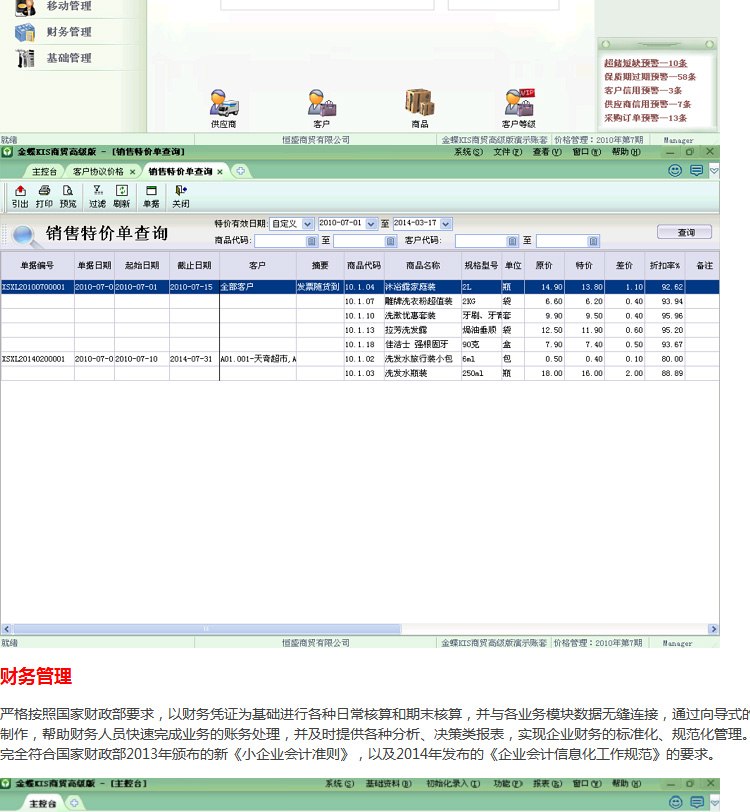Open the end date 2014-03-17 dropdown
The height and width of the screenshot is (812, 750).
(446, 224)
